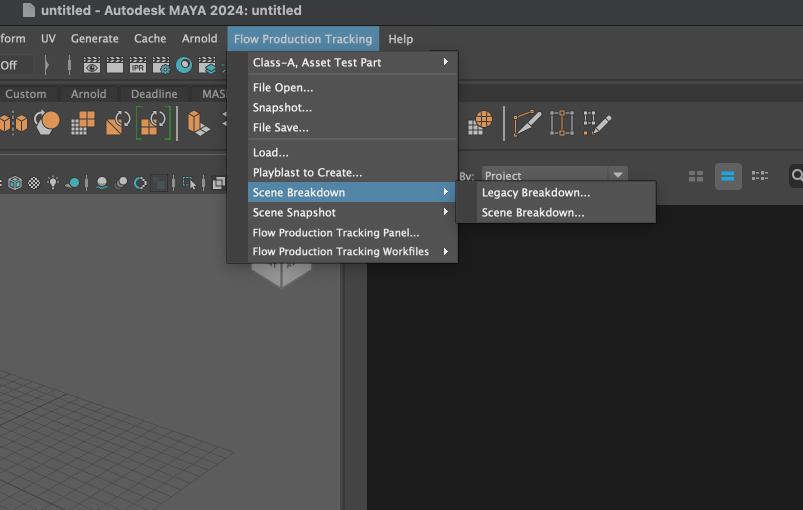
Task: Open Hypershade with the teal sphere icon
Action: [184, 65]
